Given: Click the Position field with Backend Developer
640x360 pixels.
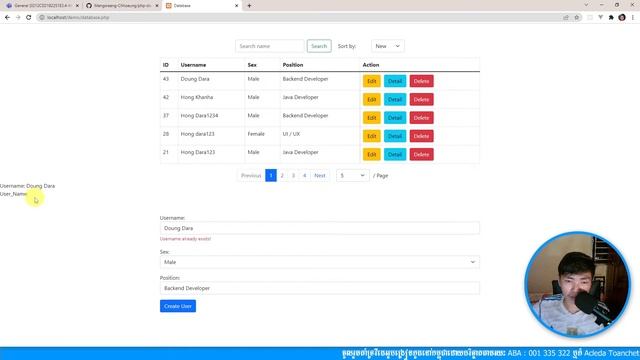Looking at the screenshot, I should (320, 288).
